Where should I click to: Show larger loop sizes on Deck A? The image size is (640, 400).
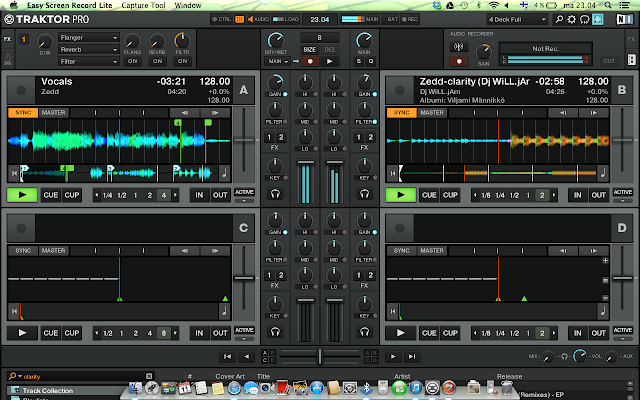coord(176,195)
